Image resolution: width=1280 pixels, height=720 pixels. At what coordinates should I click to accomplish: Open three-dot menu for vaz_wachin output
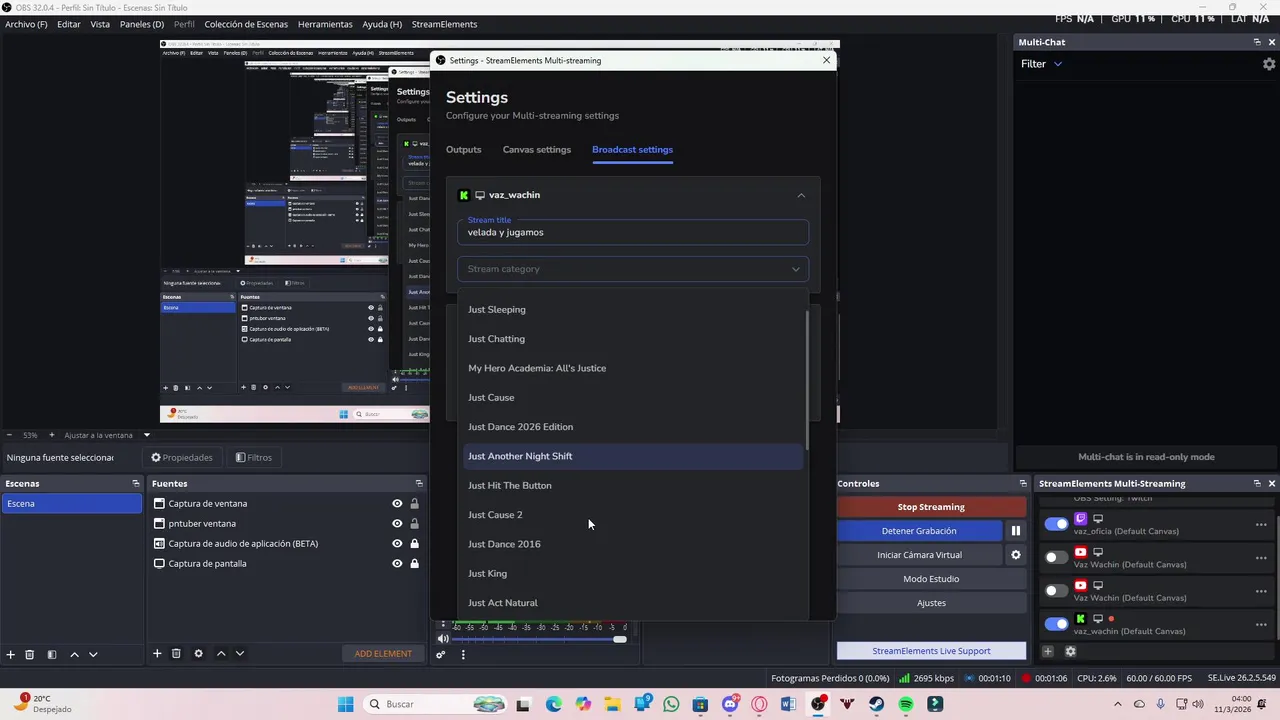1261,625
